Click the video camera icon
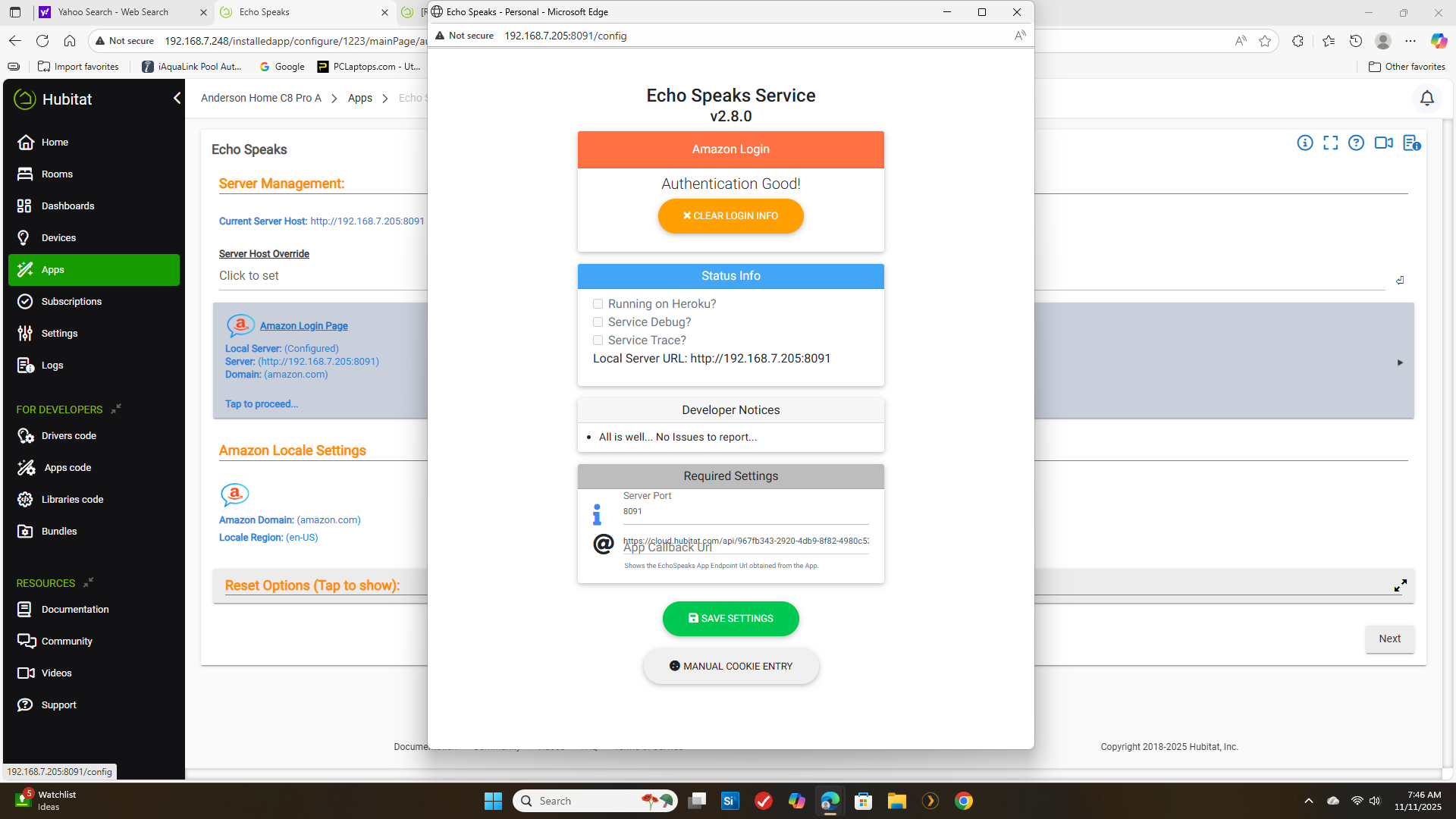 tap(1383, 143)
